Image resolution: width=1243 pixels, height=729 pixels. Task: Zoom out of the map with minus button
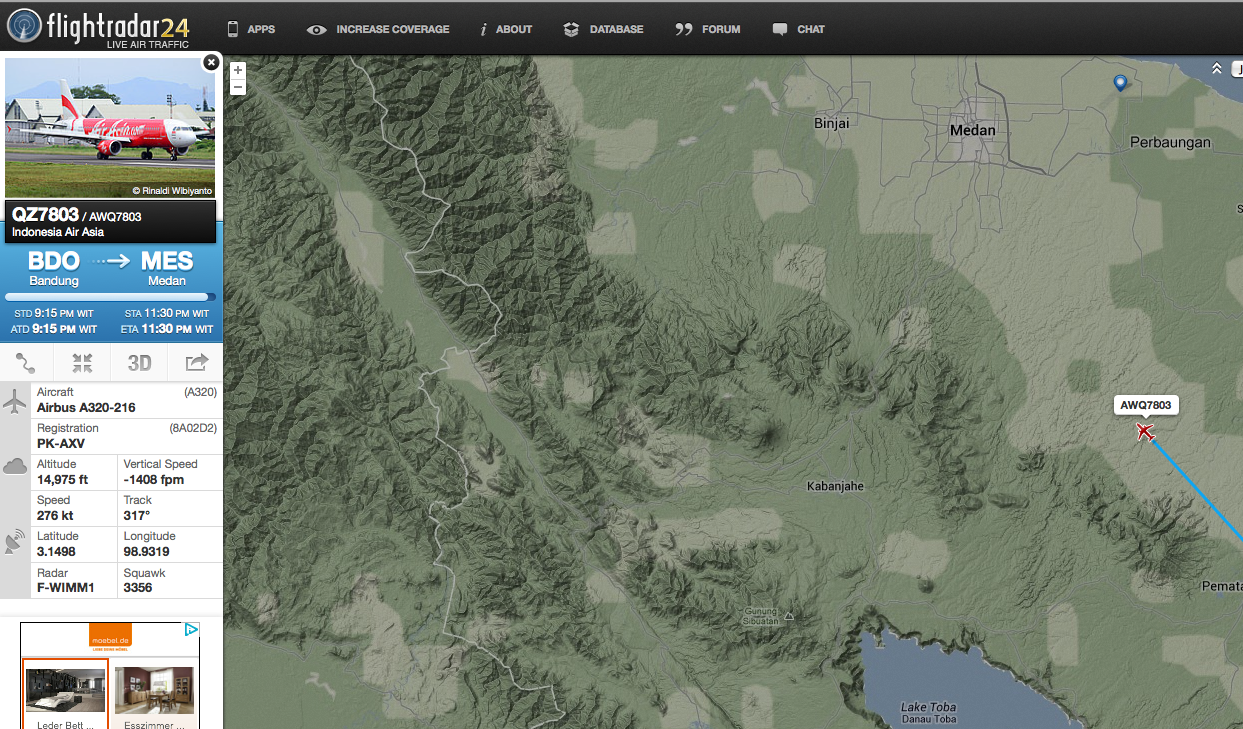(238, 87)
